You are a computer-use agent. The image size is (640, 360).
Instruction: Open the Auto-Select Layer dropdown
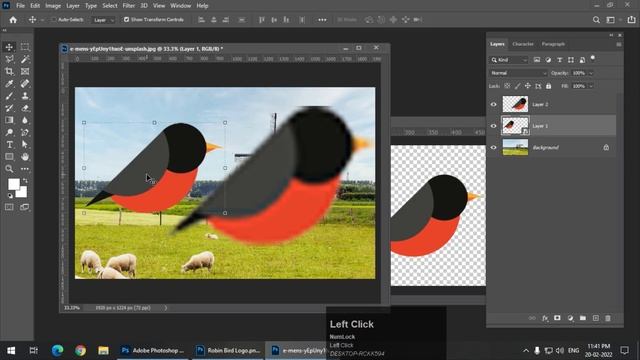104,20
